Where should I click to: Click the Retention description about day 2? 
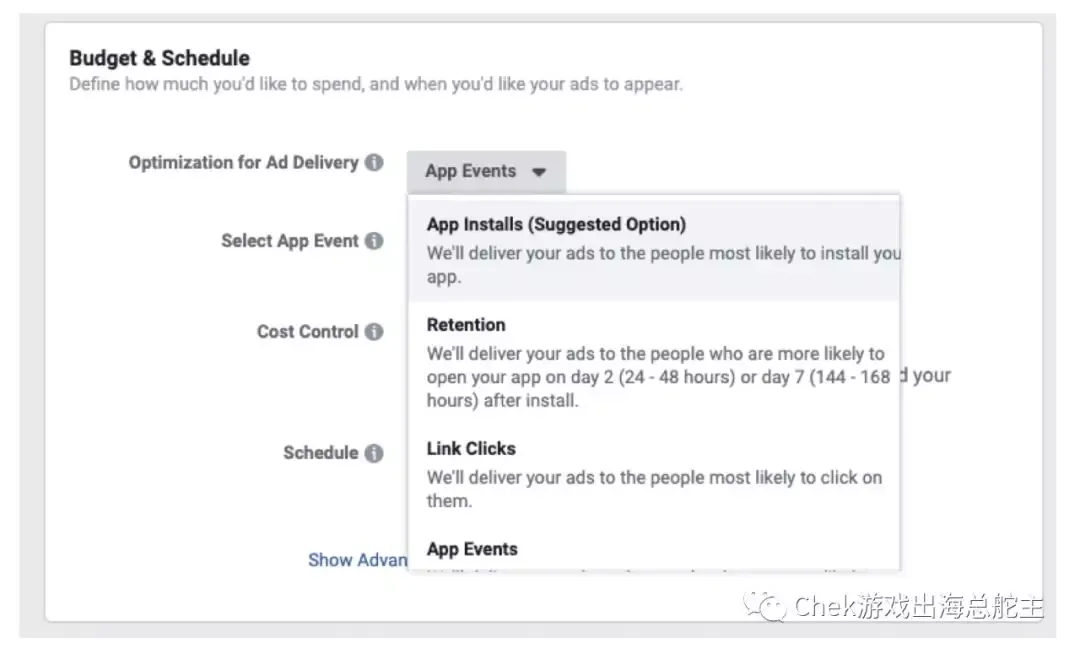pyautogui.click(x=658, y=377)
